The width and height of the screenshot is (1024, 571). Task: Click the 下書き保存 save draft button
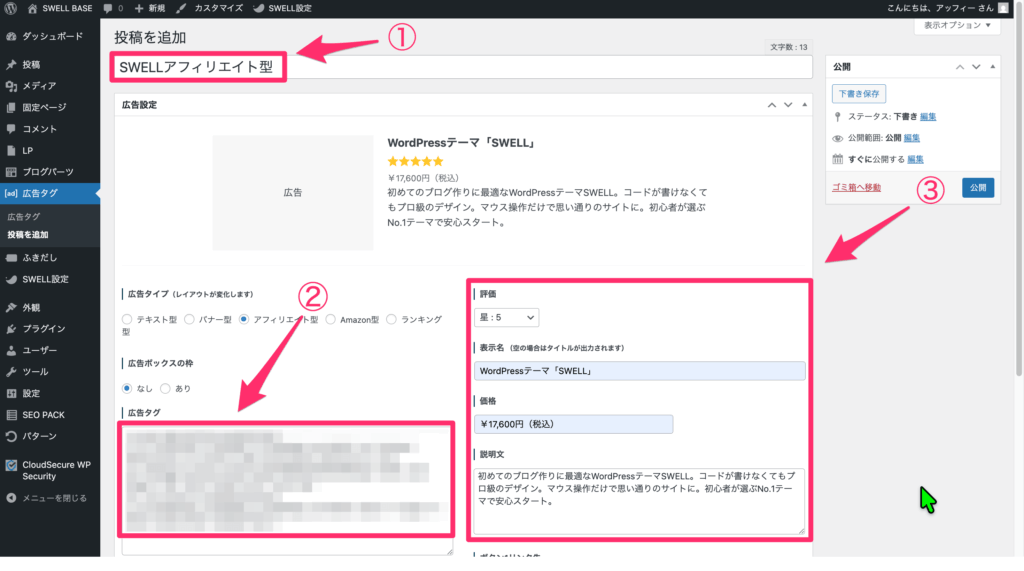[x=858, y=94]
